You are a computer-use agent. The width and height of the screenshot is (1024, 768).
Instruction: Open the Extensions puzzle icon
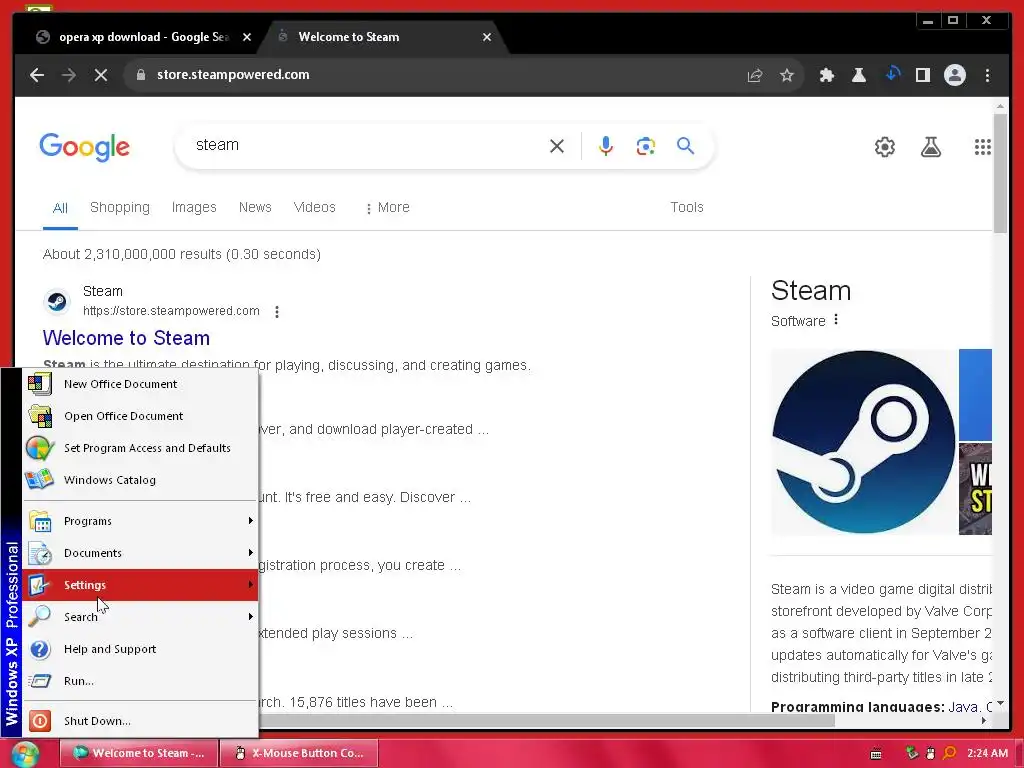click(827, 75)
